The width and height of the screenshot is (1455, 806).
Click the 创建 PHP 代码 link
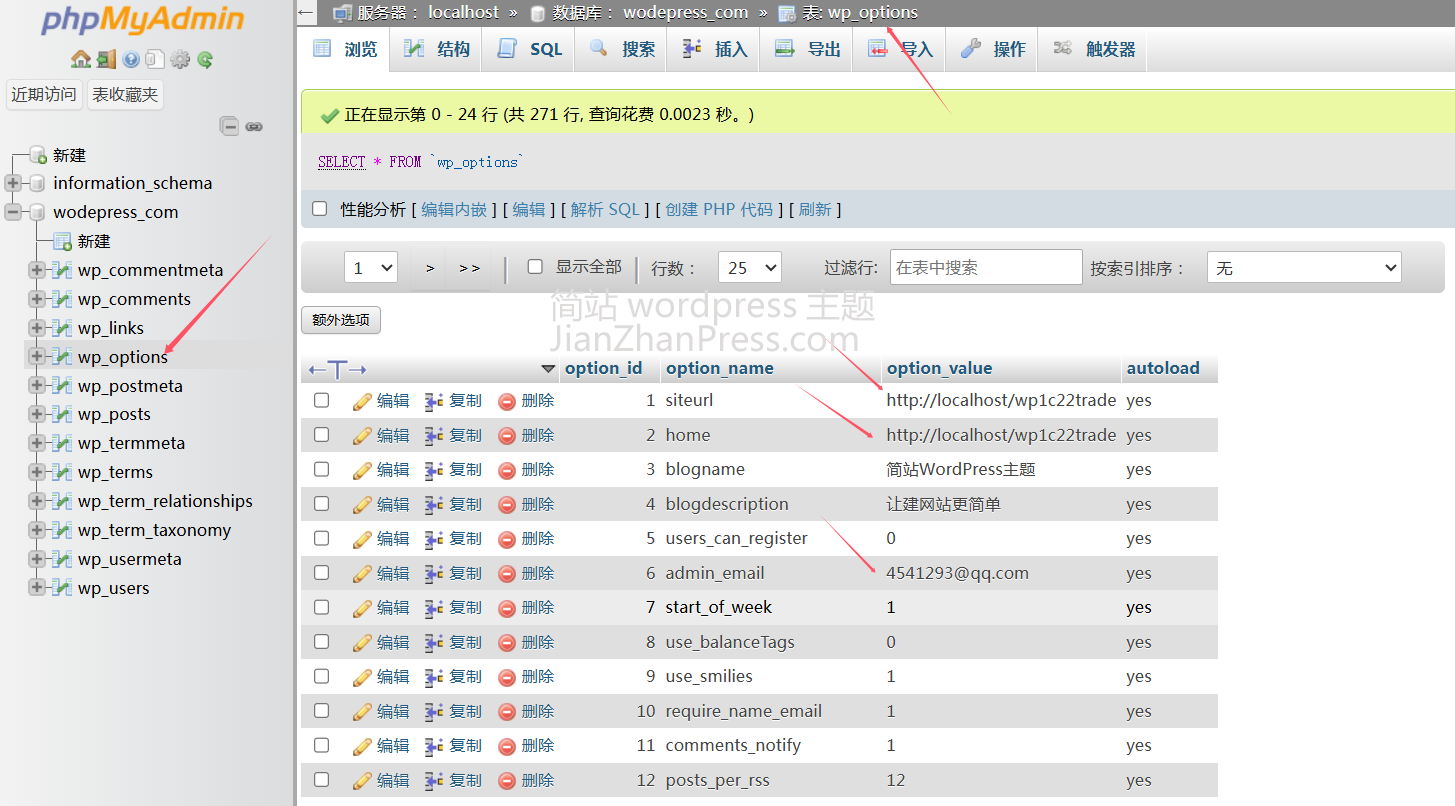click(719, 209)
